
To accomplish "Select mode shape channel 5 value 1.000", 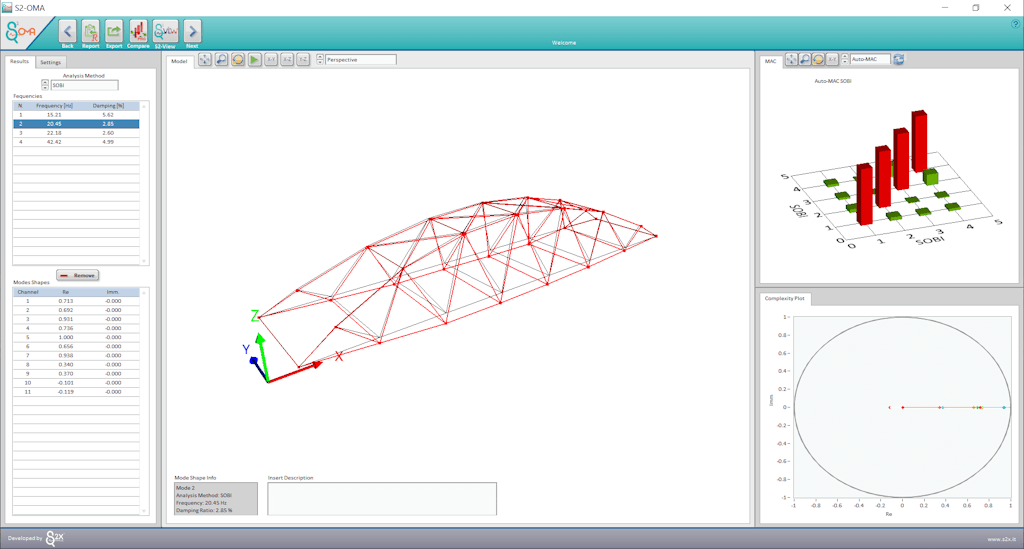I will [76, 337].
